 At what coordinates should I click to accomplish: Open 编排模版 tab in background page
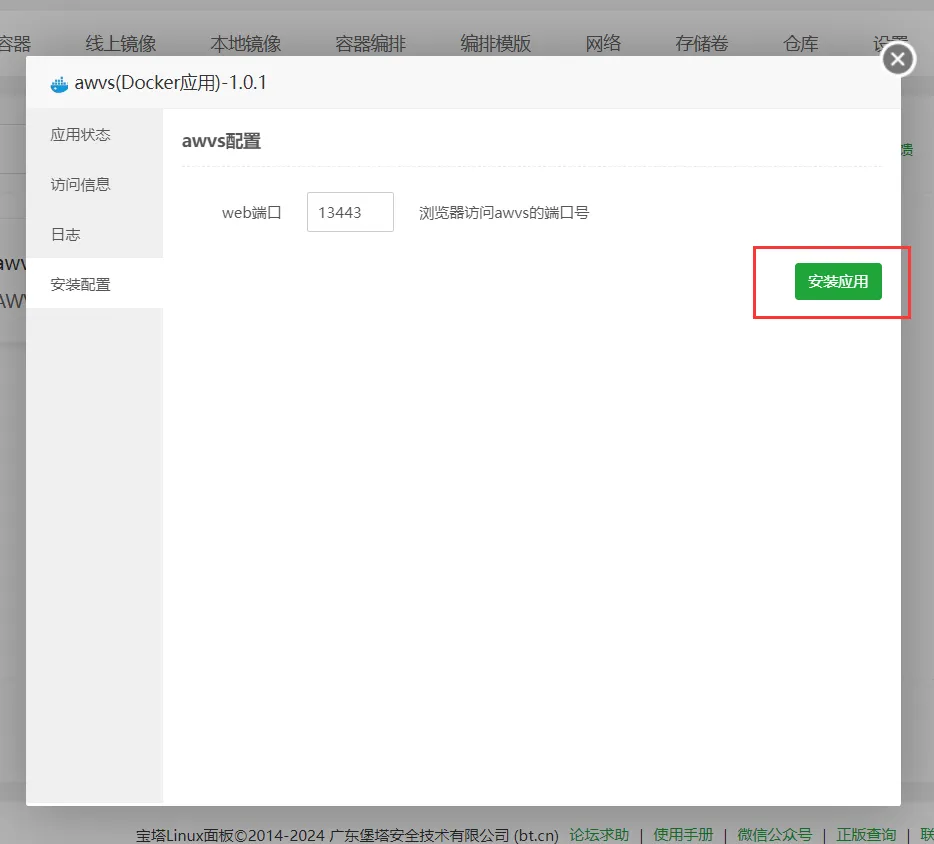click(x=495, y=43)
